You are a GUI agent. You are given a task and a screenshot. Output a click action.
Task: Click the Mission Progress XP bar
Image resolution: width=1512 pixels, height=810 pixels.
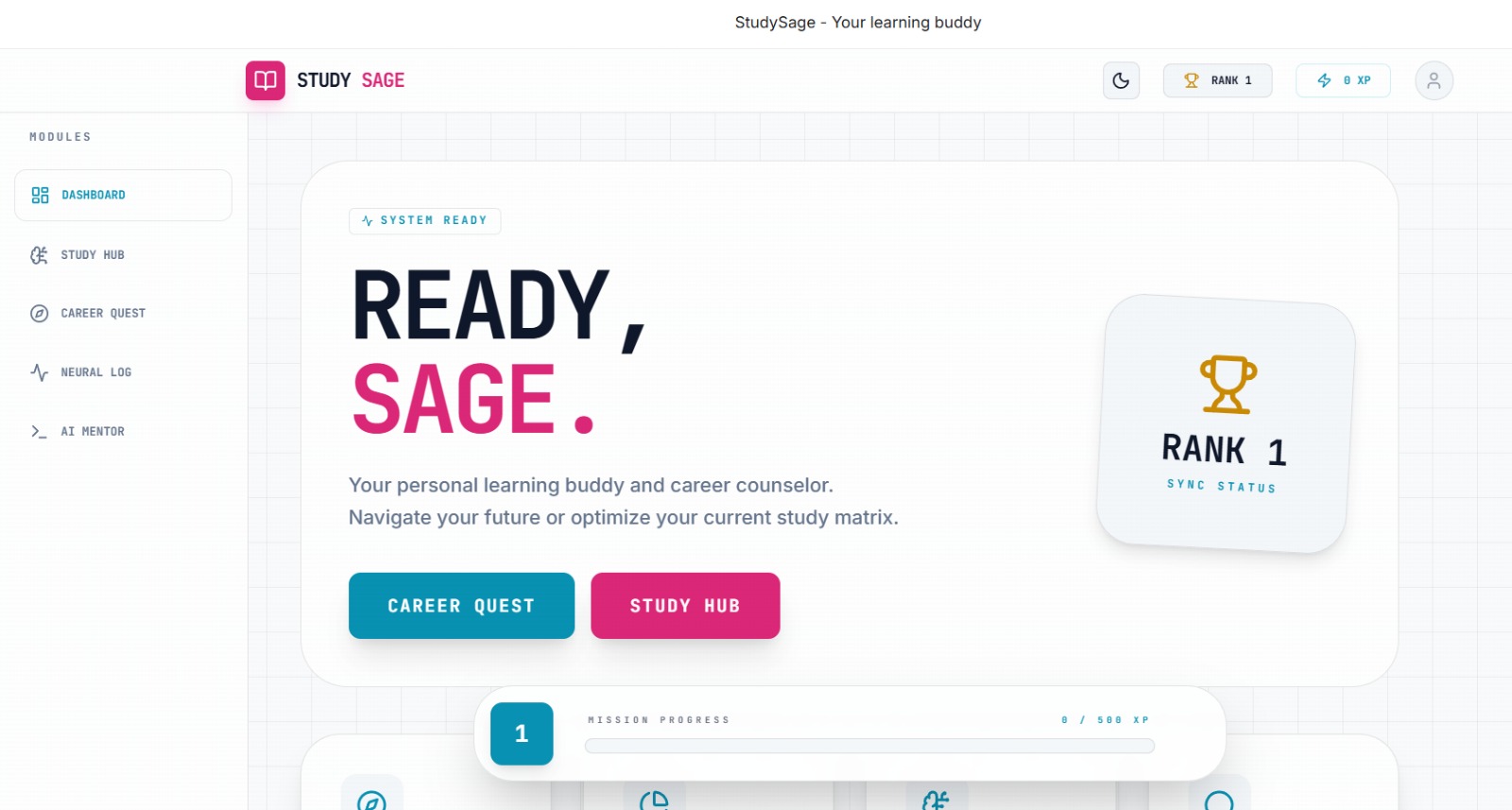click(x=869, y=746)
